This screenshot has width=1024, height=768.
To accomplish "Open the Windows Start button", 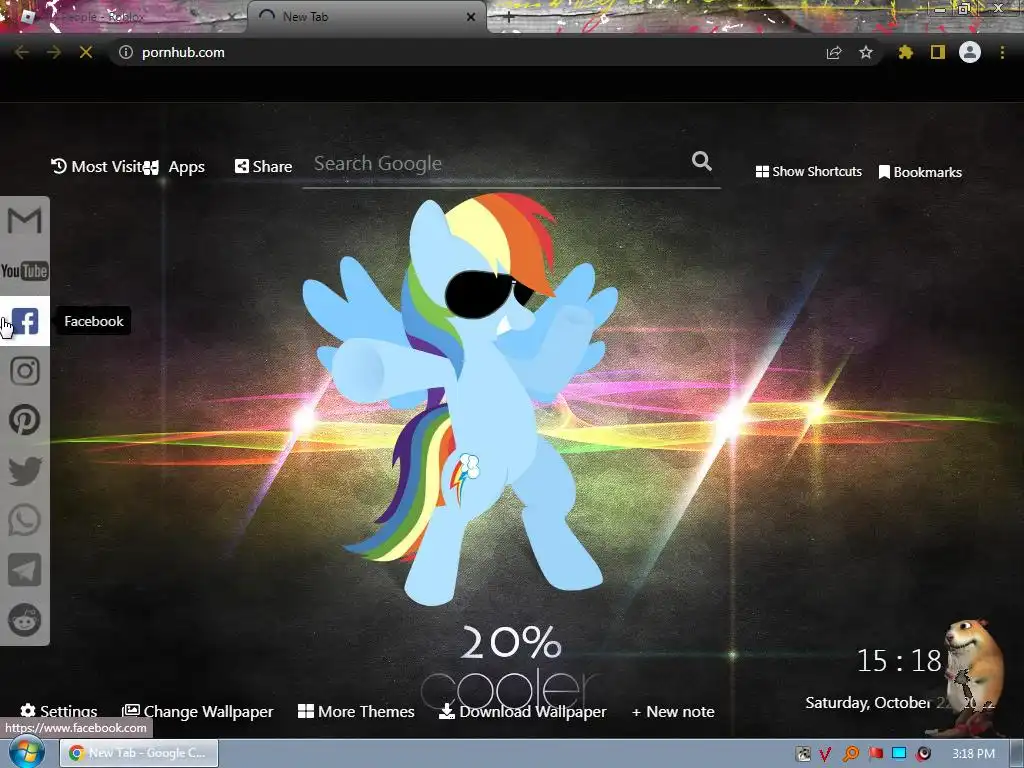I will tap(26, 752).
